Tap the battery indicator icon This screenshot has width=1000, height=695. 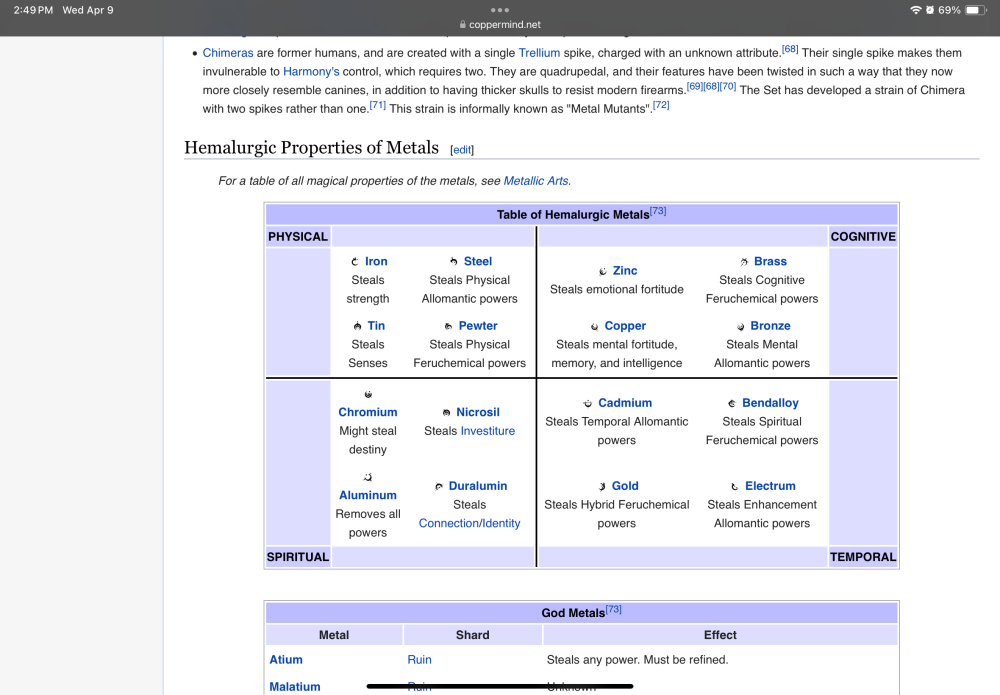click(x=976, y=10)
